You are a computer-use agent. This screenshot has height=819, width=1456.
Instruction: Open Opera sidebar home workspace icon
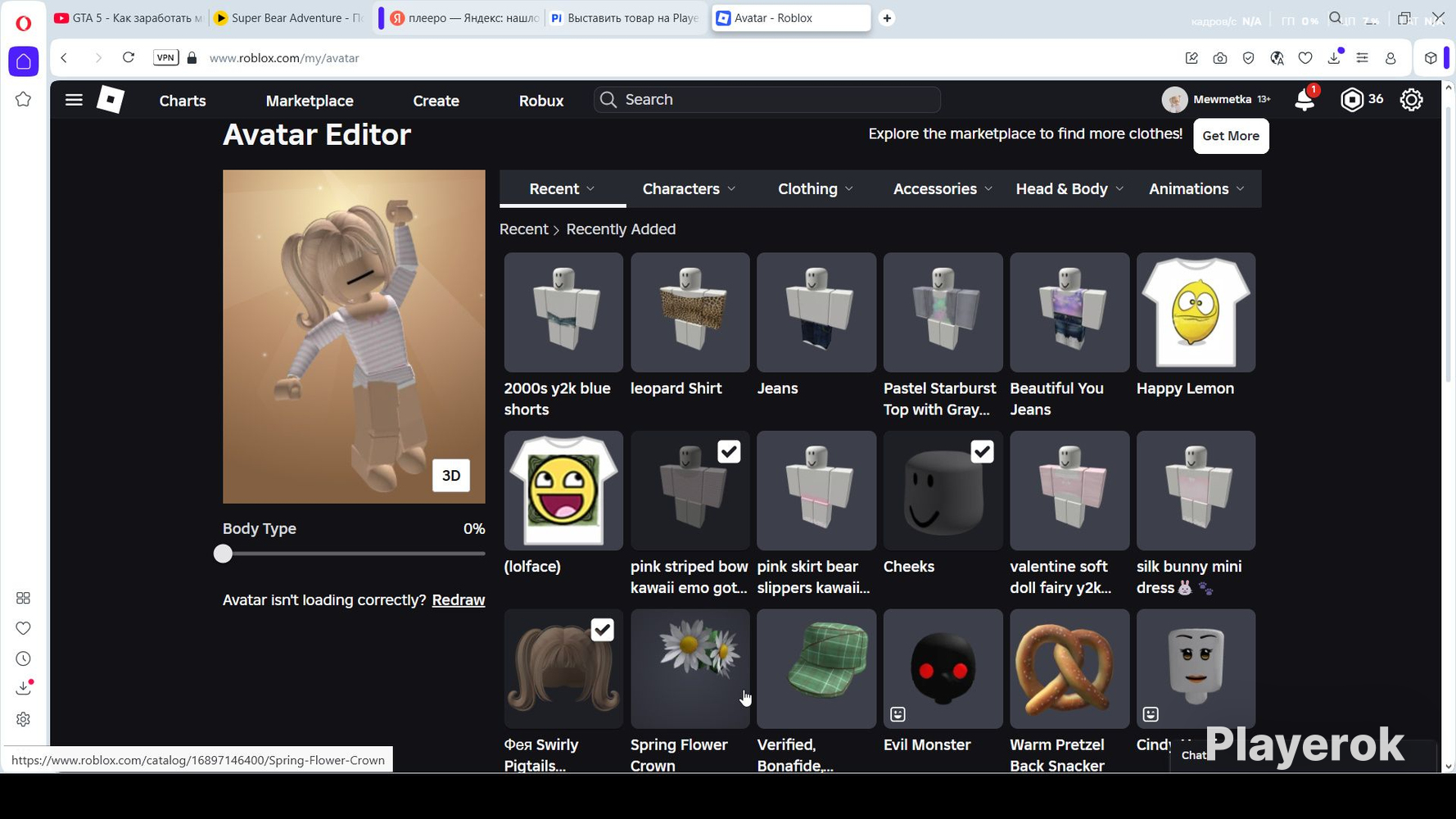[23, 61]
